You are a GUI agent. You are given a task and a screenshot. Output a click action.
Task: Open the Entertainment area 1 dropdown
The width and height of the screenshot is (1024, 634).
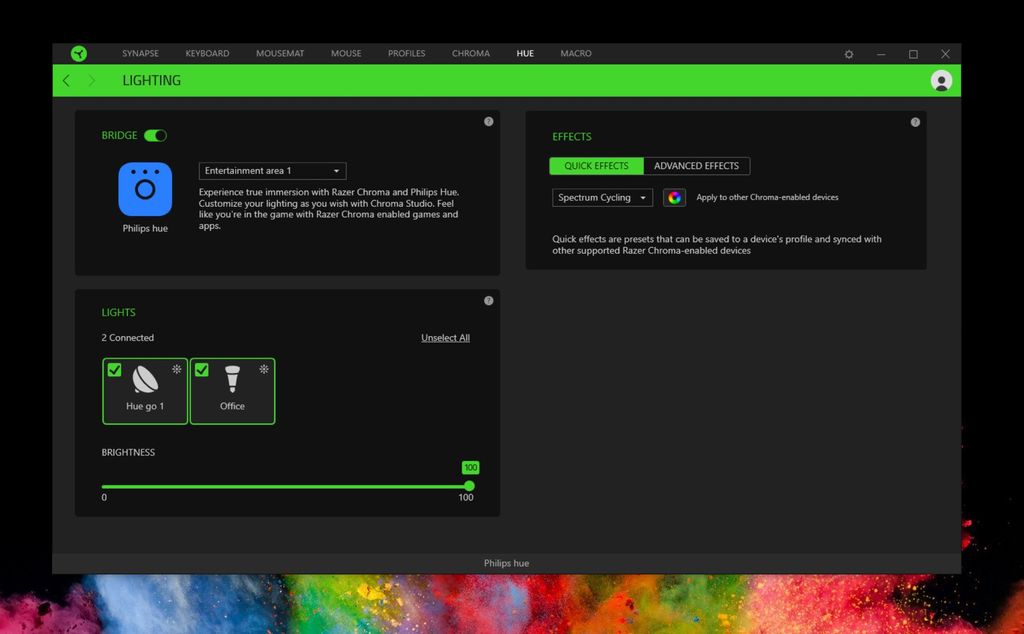(271, 170)
